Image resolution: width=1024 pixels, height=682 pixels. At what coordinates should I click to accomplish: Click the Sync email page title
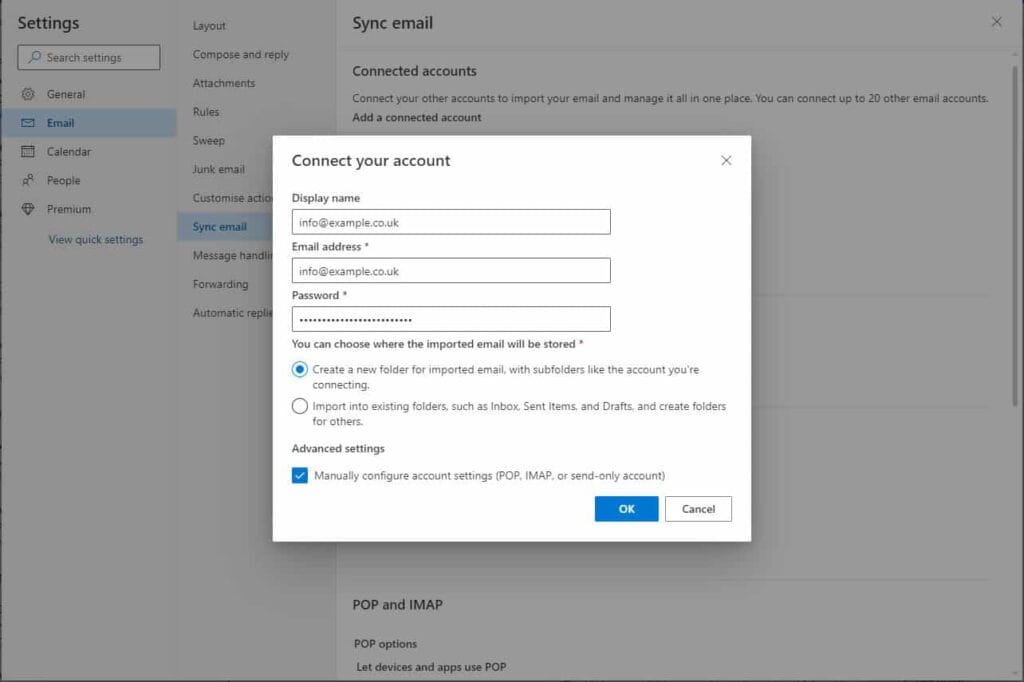392,23
